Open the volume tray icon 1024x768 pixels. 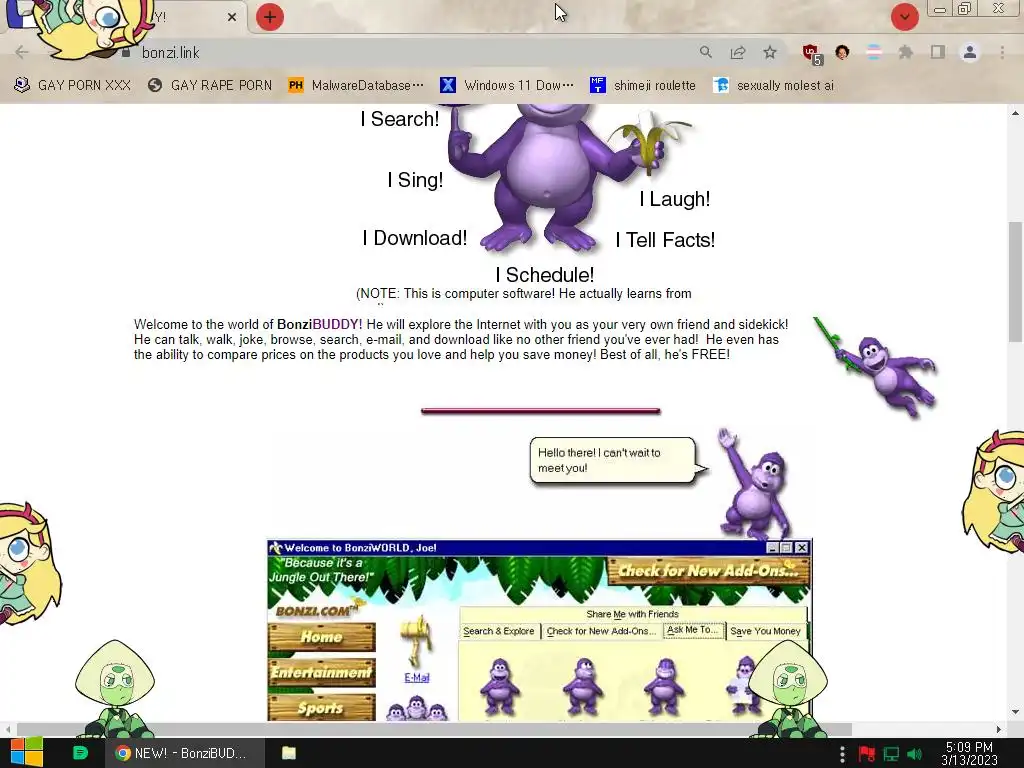pos(914,754)
